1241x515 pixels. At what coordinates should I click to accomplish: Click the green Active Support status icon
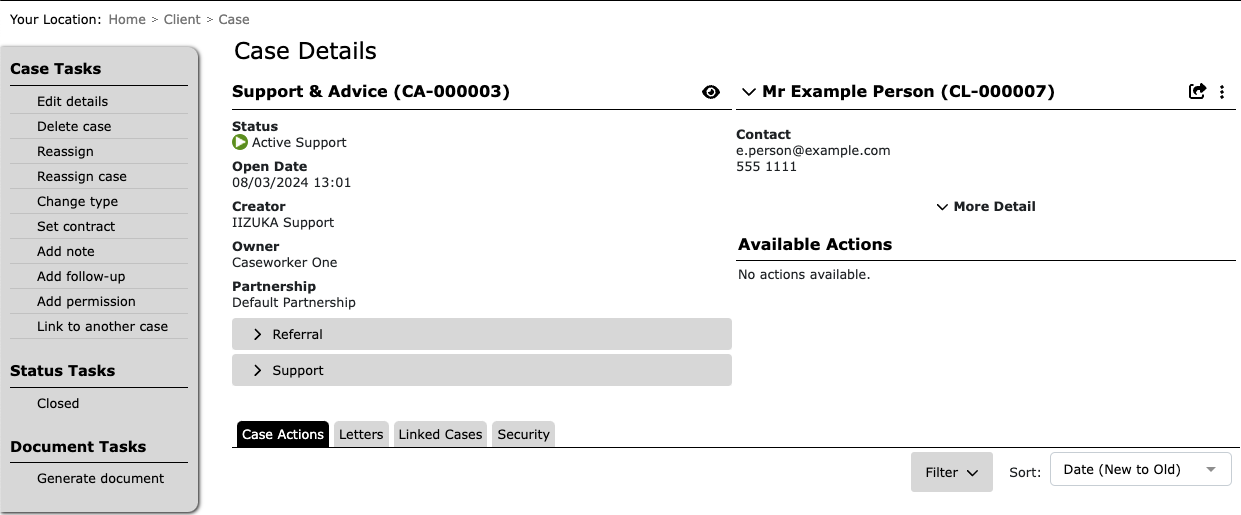coord(240,143)
